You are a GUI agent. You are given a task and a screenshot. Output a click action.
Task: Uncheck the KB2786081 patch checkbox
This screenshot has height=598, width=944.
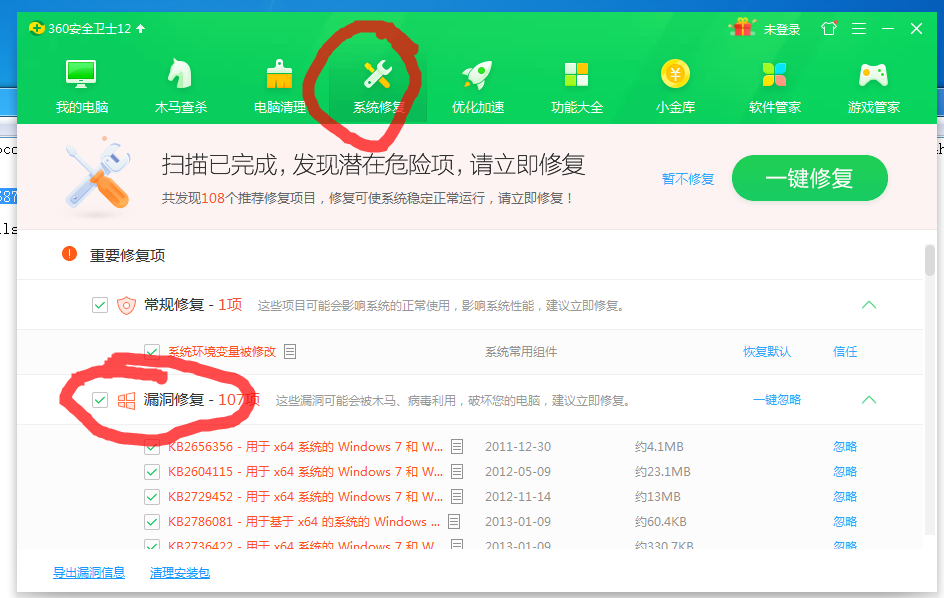click(x=152, y=522)
